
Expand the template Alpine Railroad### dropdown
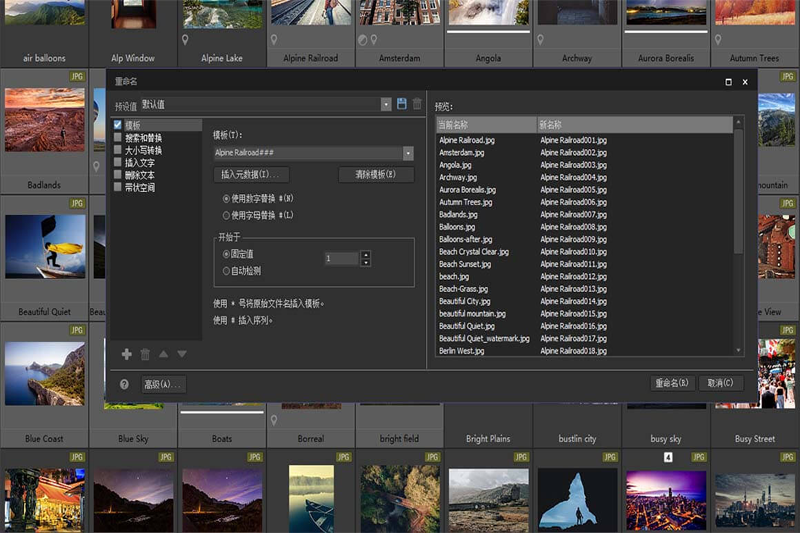(408, 153)
